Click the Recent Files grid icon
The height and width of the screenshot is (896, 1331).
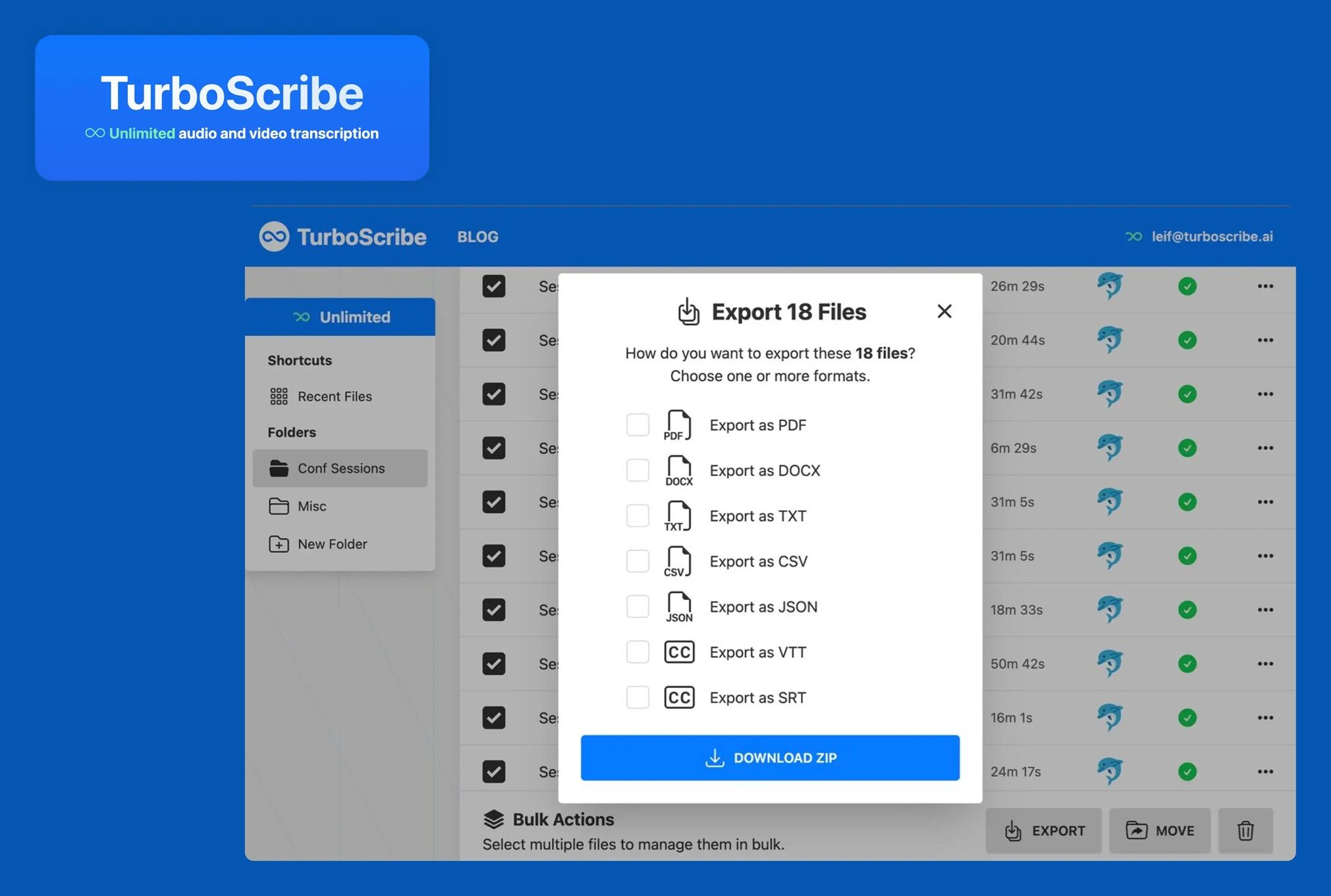point(279,396)
